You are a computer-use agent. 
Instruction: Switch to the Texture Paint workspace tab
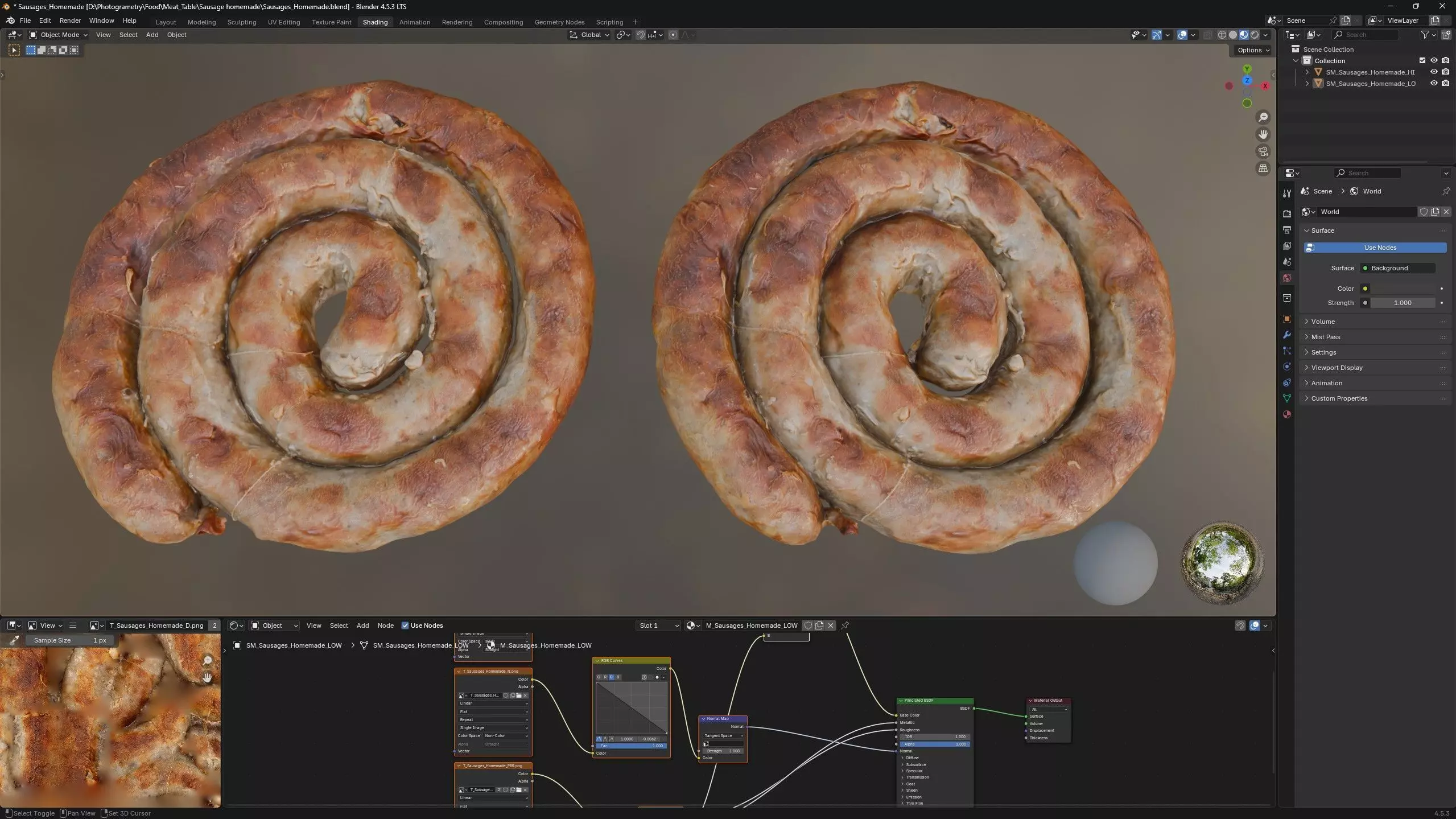tap(331, 22)
